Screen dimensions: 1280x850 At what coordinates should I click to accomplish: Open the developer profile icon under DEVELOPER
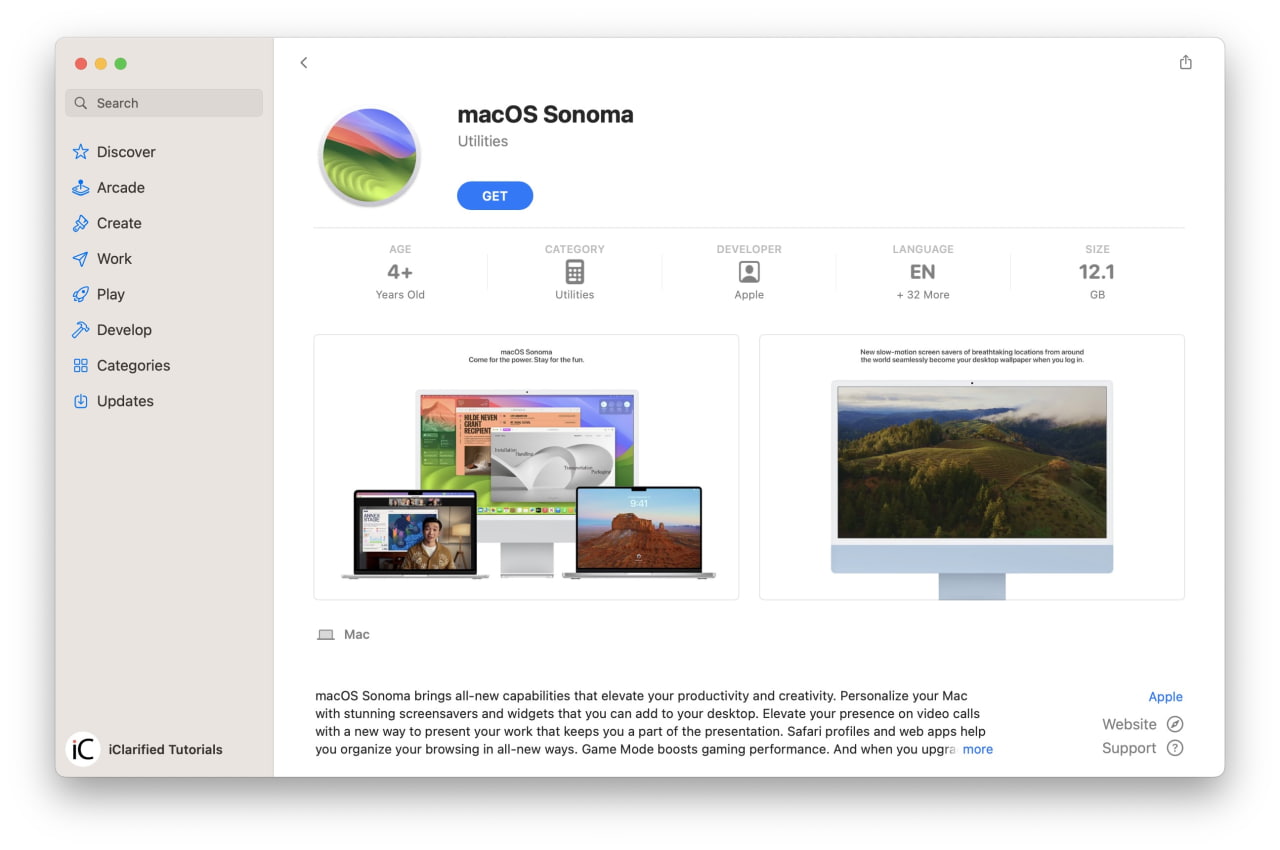coord(748,271)
